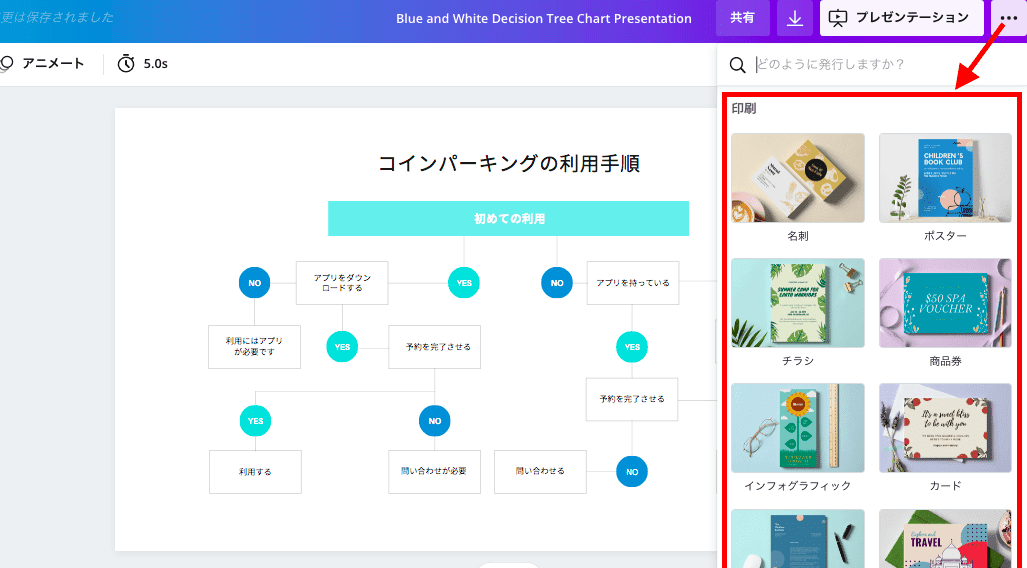Select the blue letterhead thumbnail beside the TRAVEL one
The height and width of the screenshot is (568, 1027).
coord(798,539)
